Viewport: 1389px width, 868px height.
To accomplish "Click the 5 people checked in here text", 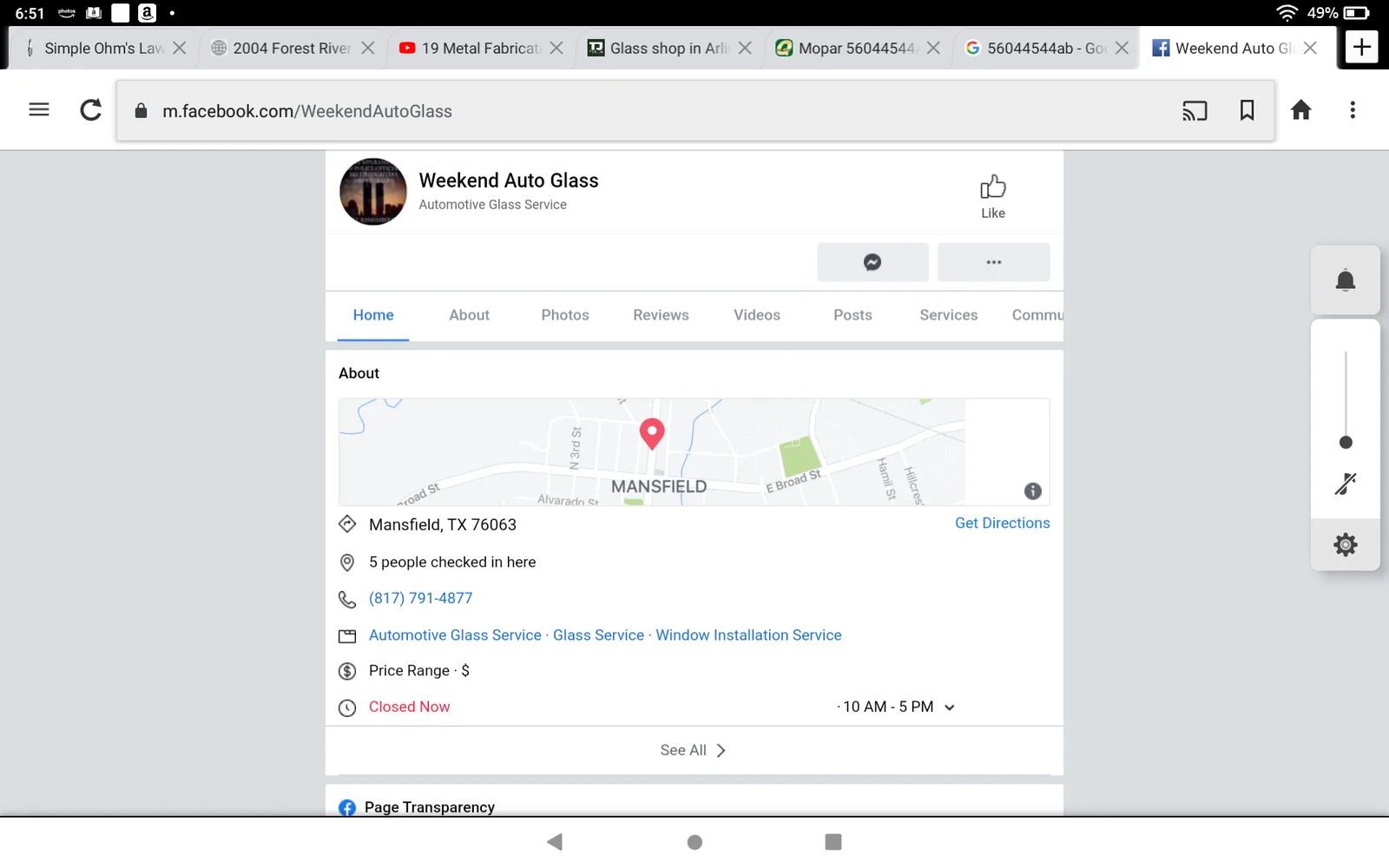I will click(452, 562).
